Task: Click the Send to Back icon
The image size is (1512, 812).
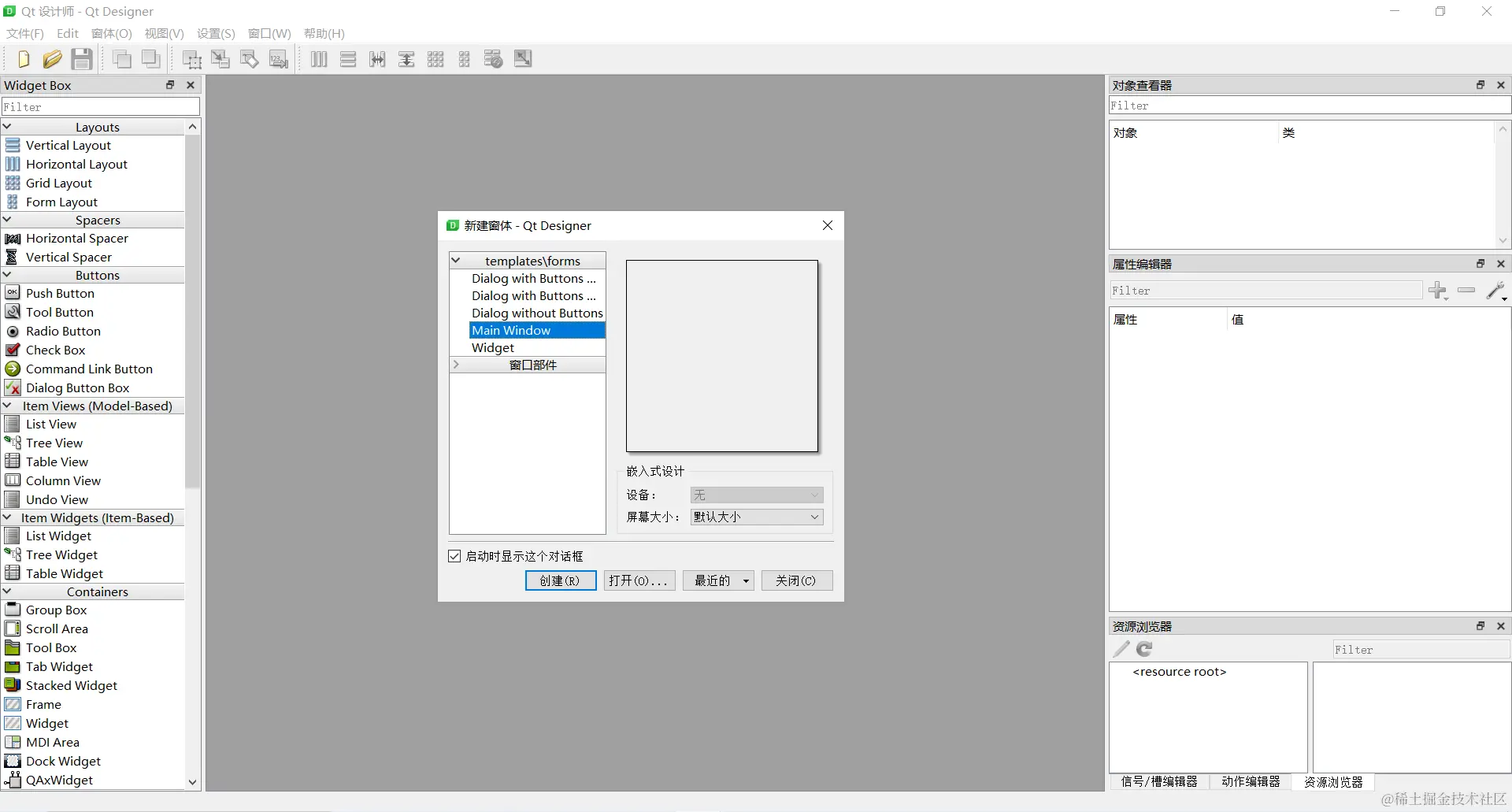Action: (x=122, y=59)
